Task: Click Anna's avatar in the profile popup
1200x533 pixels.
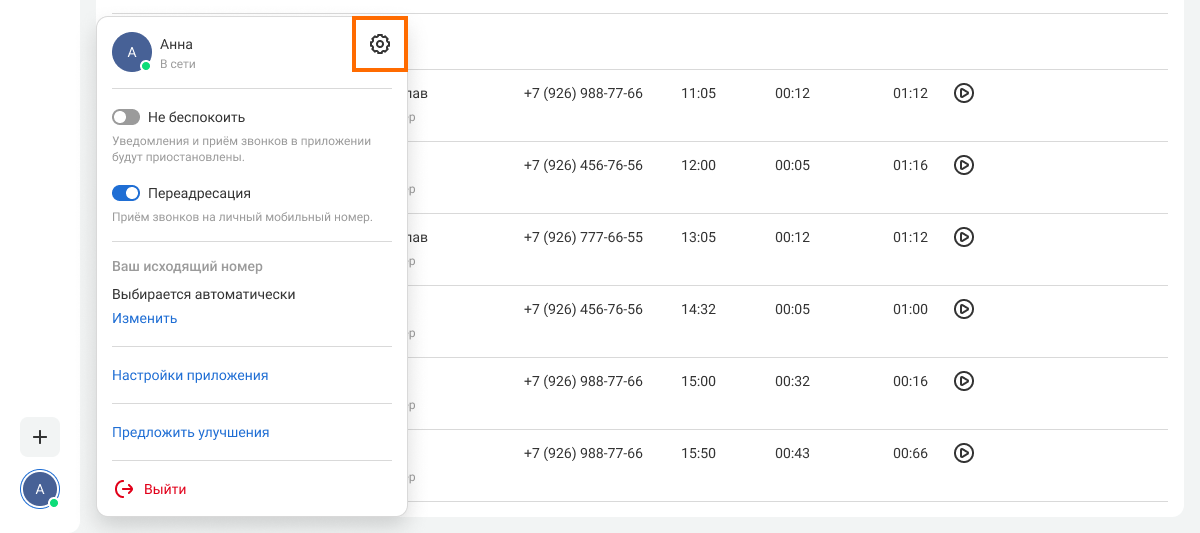Action: 132,52
